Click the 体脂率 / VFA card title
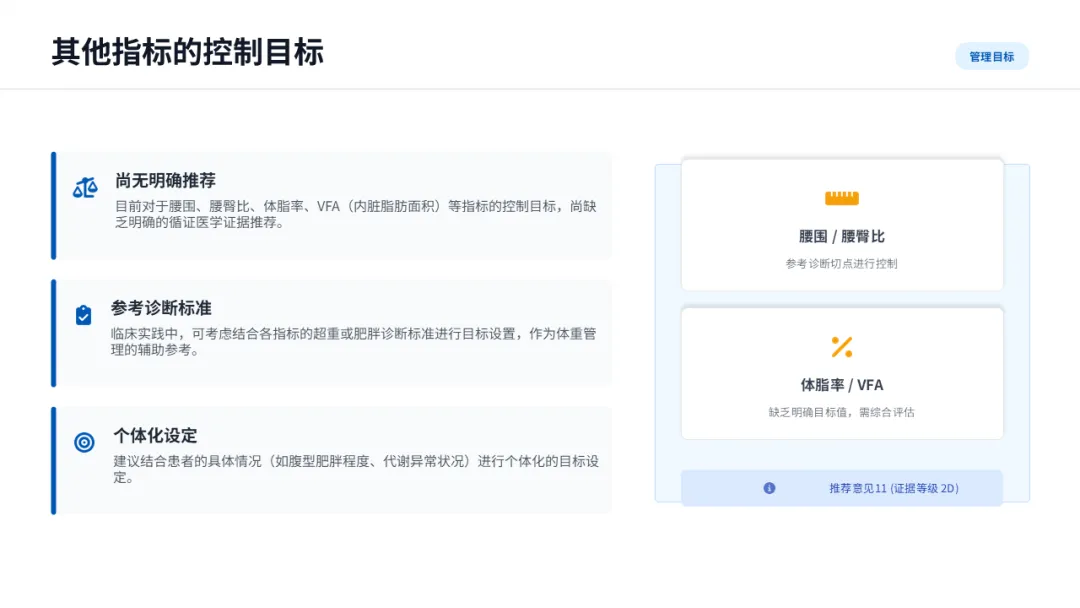The height and width of the screenshot is (608, 1080). coord(842,385)
